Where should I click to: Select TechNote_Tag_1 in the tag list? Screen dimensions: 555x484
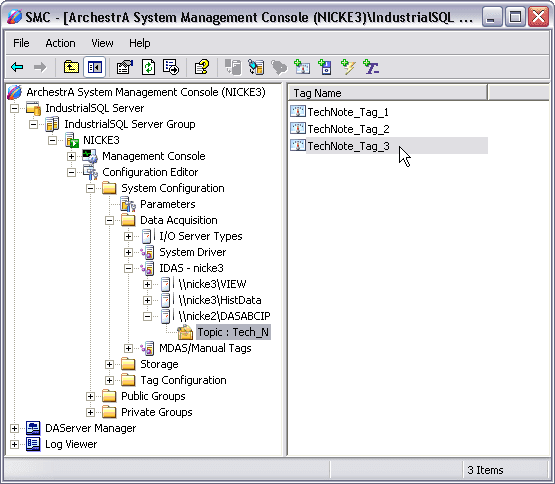point(348,112)
